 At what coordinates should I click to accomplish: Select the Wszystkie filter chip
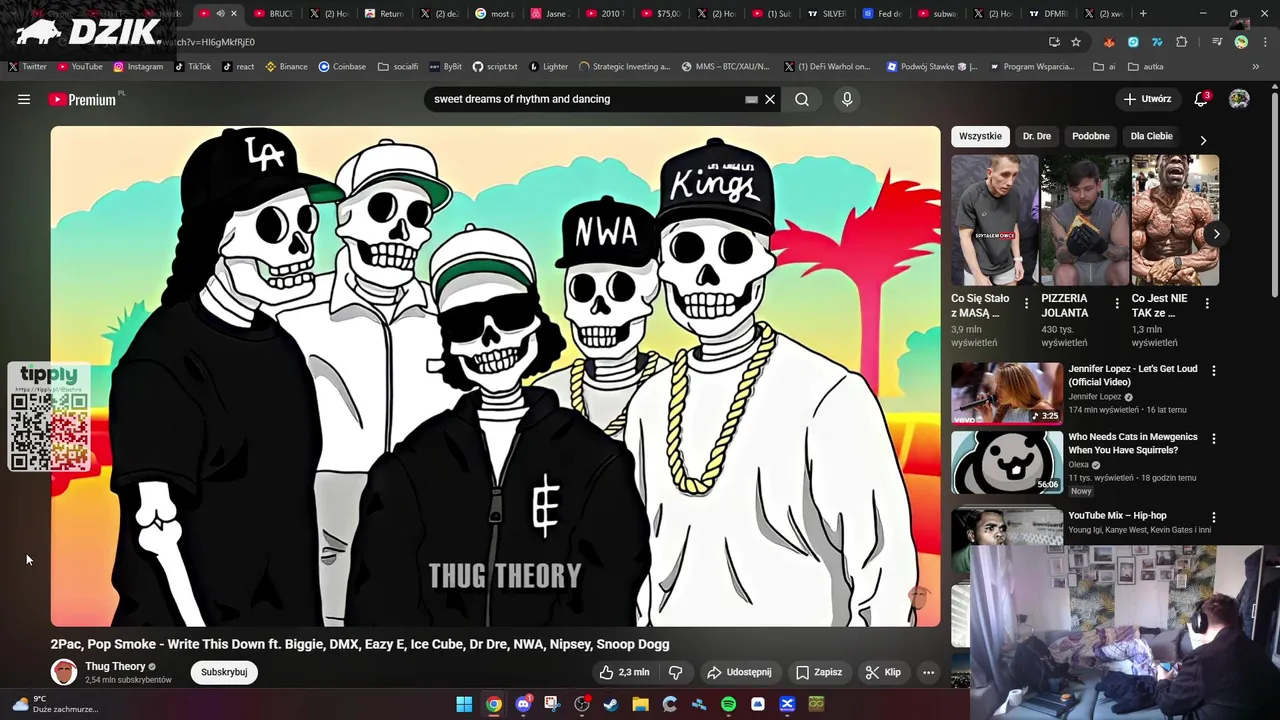pyautogui.click(x=980, y=136)
